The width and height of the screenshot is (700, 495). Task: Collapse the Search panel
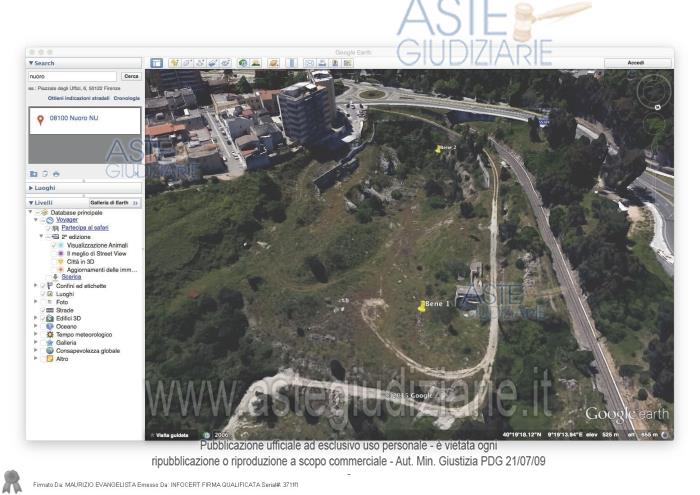coord(31,63)
